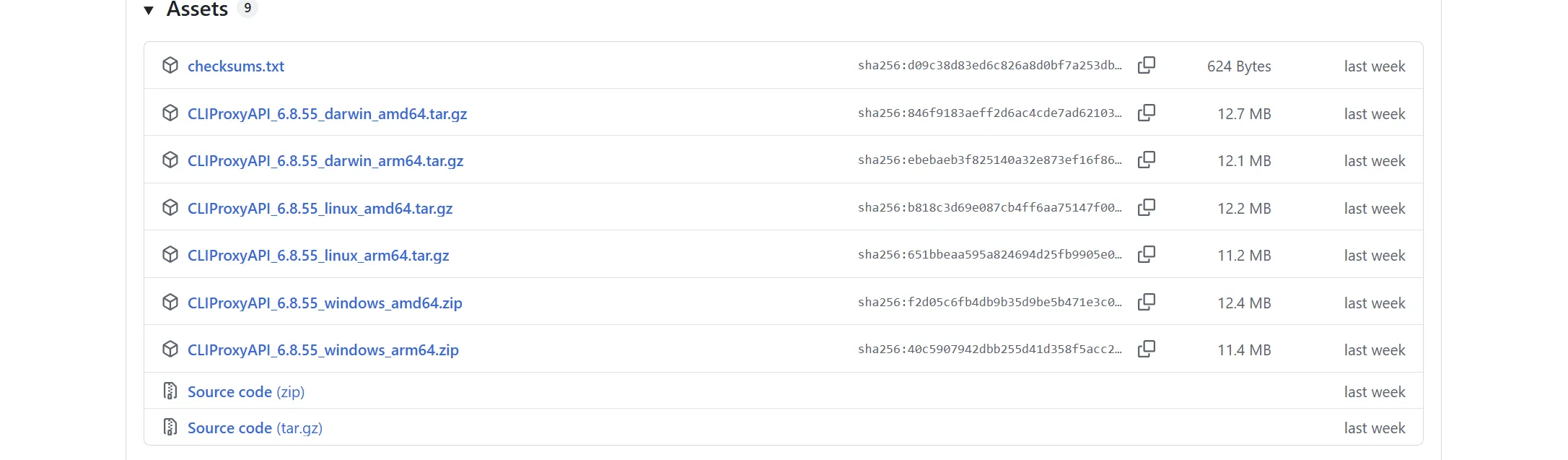1568x460 pixels.
Task: Copy sha256 for the windows_arm64 zip
Action: 1146,350
